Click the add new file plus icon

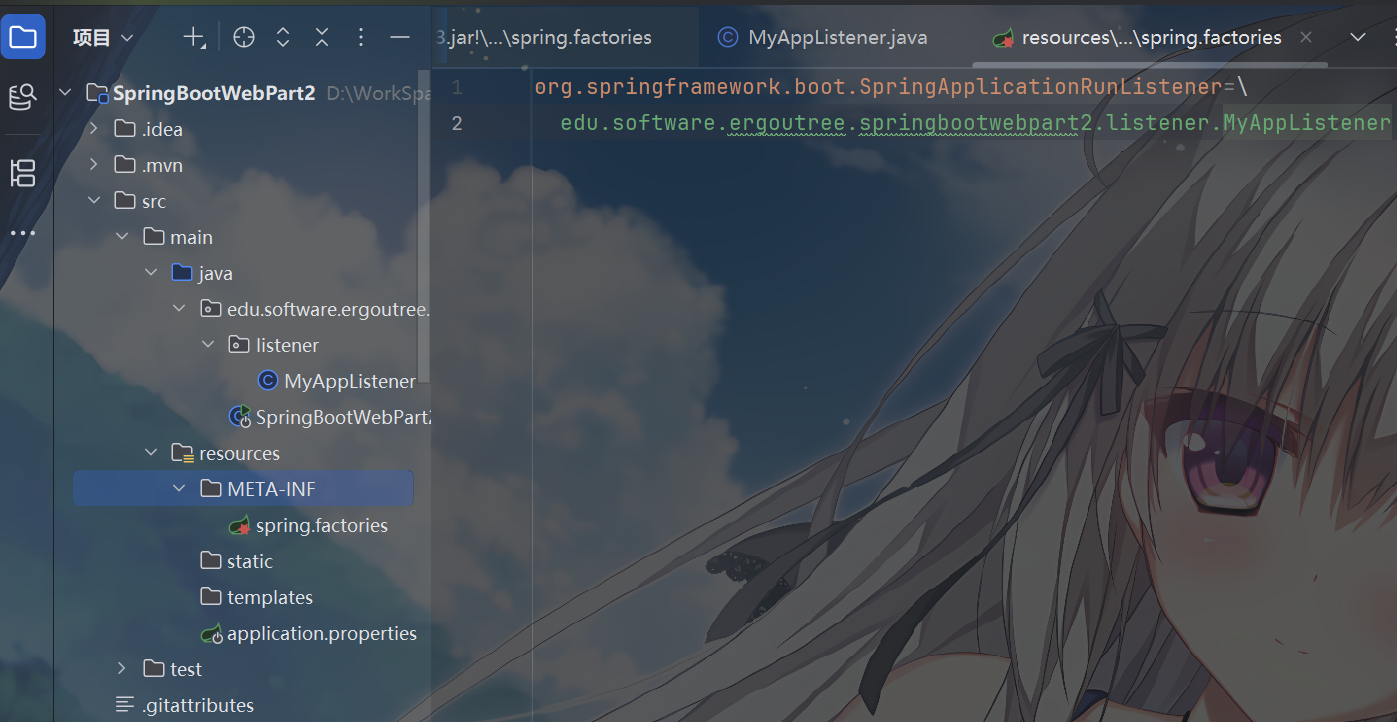click(x=193, y=38)
